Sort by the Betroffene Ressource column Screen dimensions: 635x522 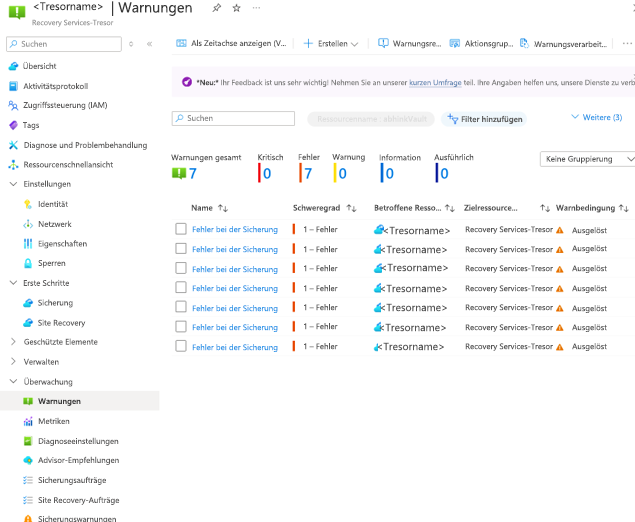click(x=414, y=208)
